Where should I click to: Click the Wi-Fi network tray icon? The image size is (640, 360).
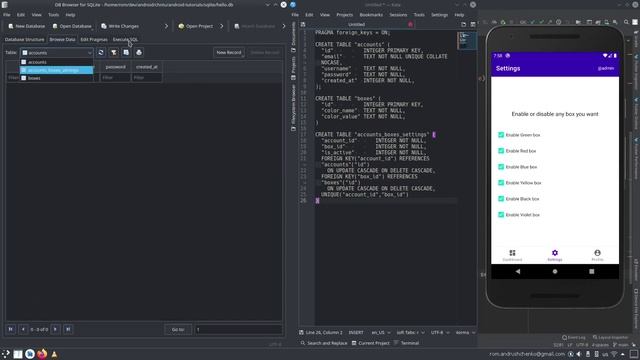coord(614,354)
